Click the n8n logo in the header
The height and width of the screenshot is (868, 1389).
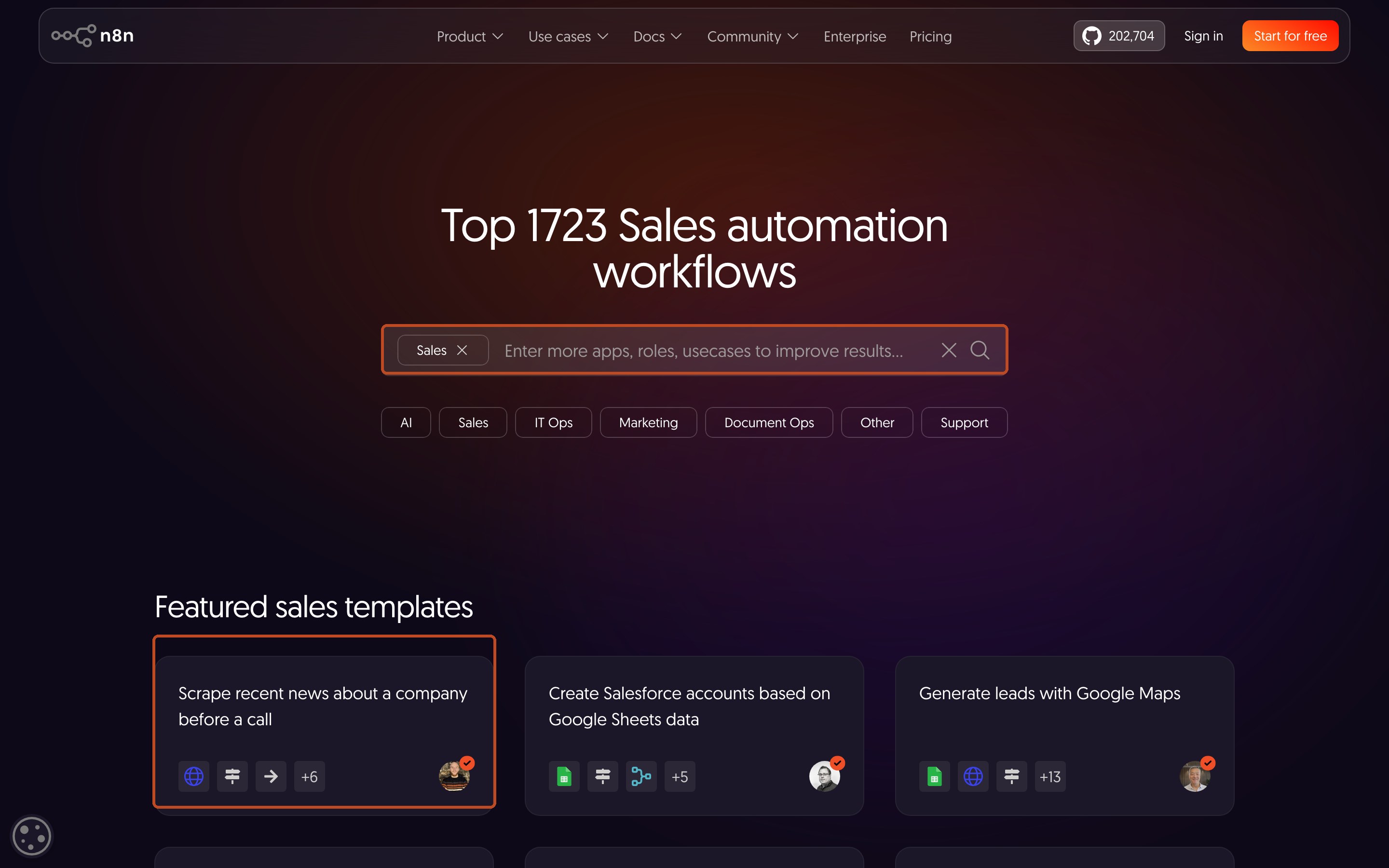click(x=93, y=36)
